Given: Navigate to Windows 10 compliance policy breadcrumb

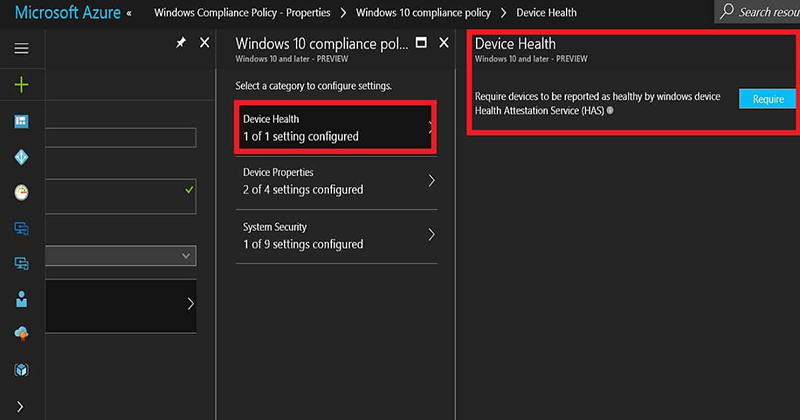Looking at the screenshot, I should tap(423, 13).
